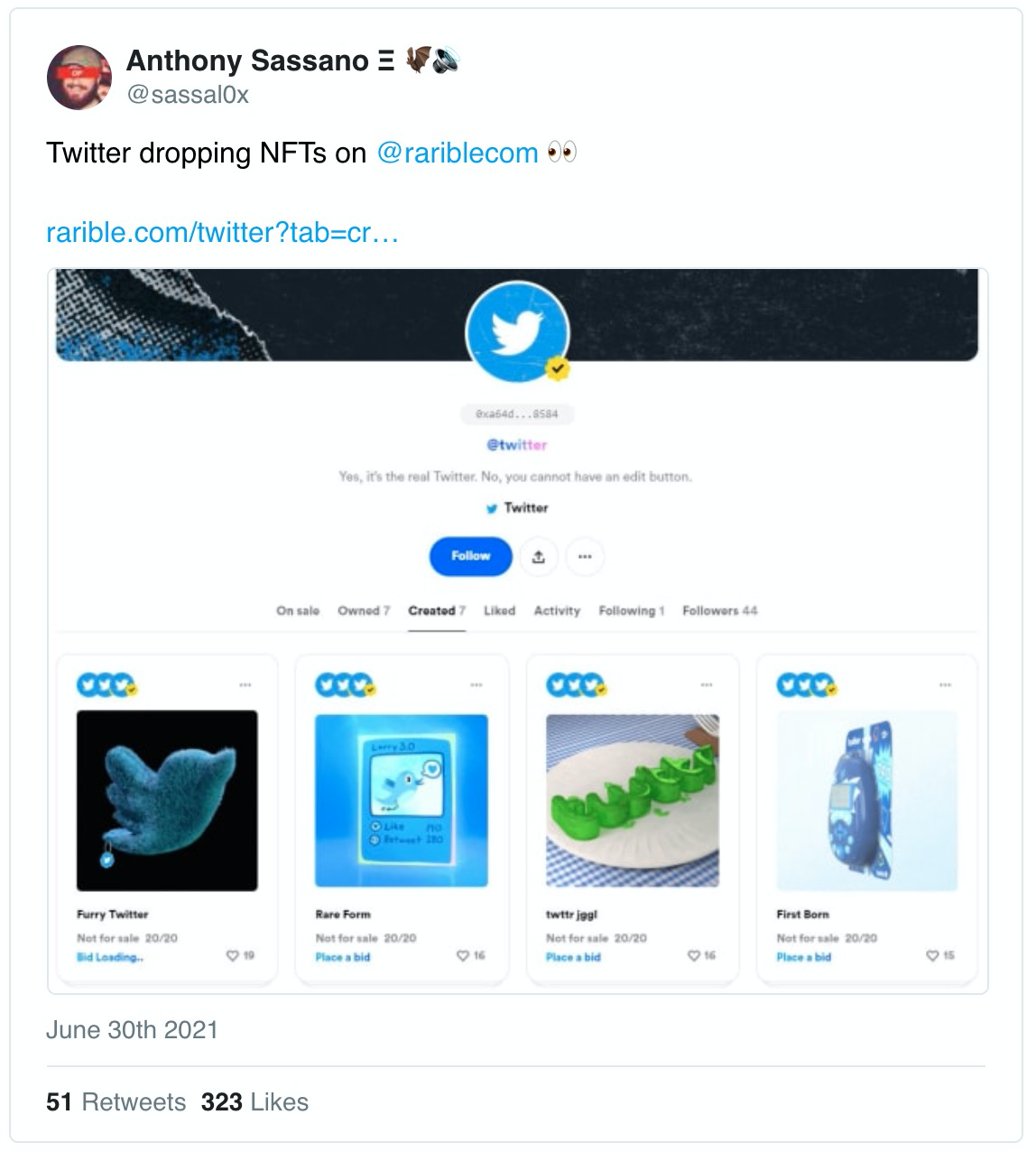This screenshot has width=1036, height=1152.
Task: Open the @rariblecom mention link
Action: click(x=458, y=153)
